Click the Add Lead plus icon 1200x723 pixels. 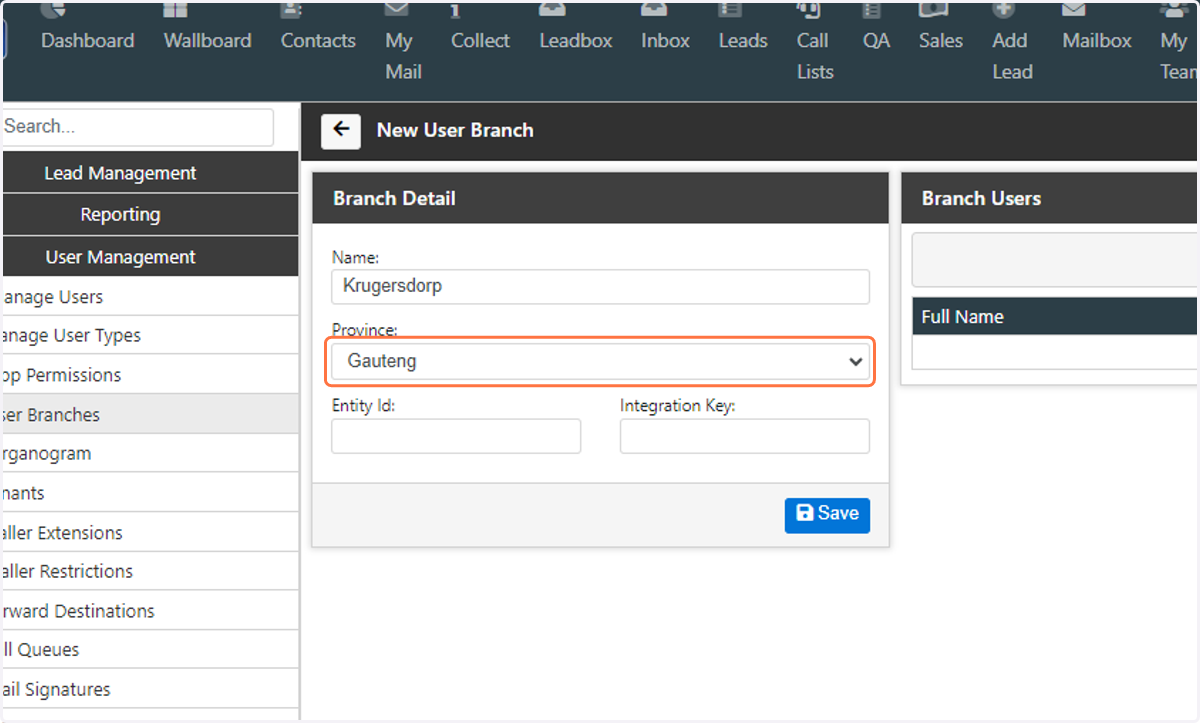1003,10
